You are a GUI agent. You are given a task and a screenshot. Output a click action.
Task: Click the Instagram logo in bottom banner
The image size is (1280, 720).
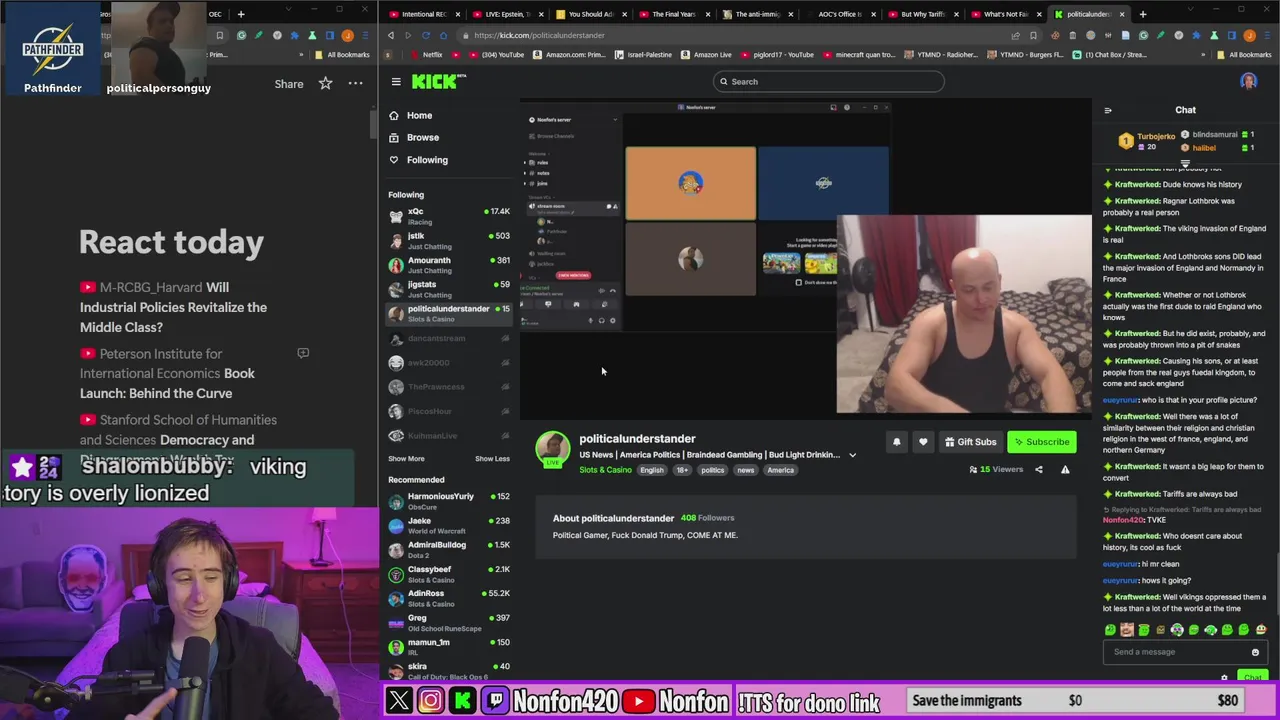click(x=431, y=701)
